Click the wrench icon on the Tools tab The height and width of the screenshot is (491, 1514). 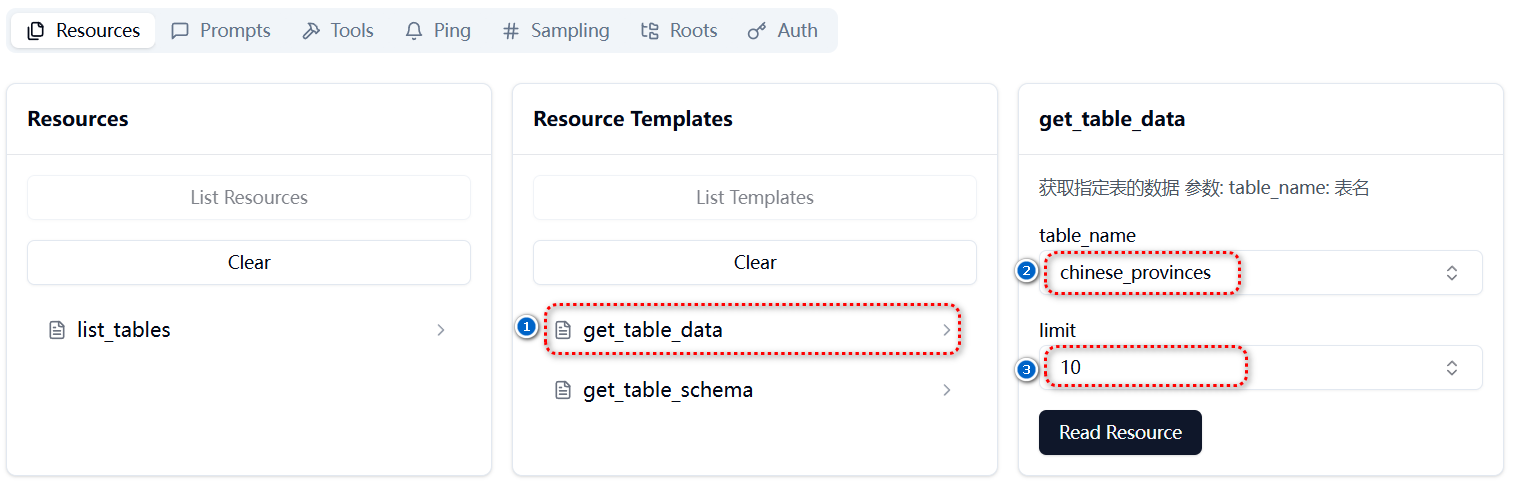pyautogui.click(x=311, y=31)
